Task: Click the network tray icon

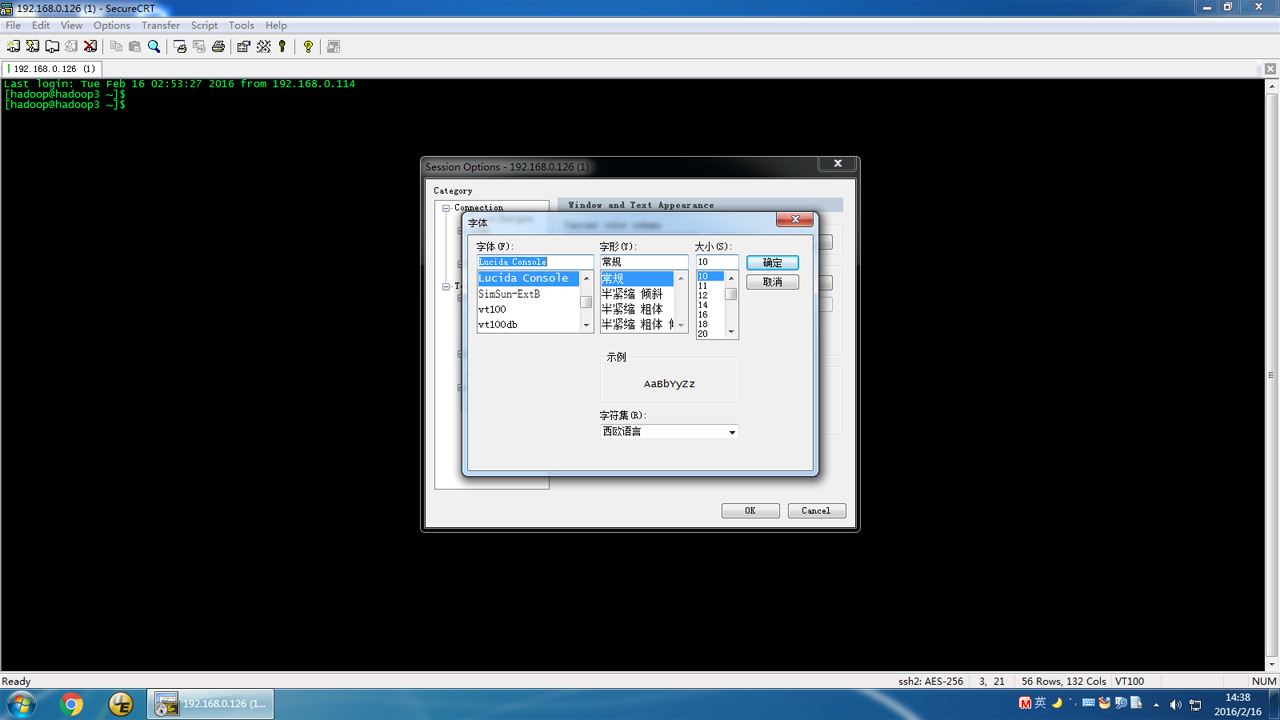Action: 1196,704
